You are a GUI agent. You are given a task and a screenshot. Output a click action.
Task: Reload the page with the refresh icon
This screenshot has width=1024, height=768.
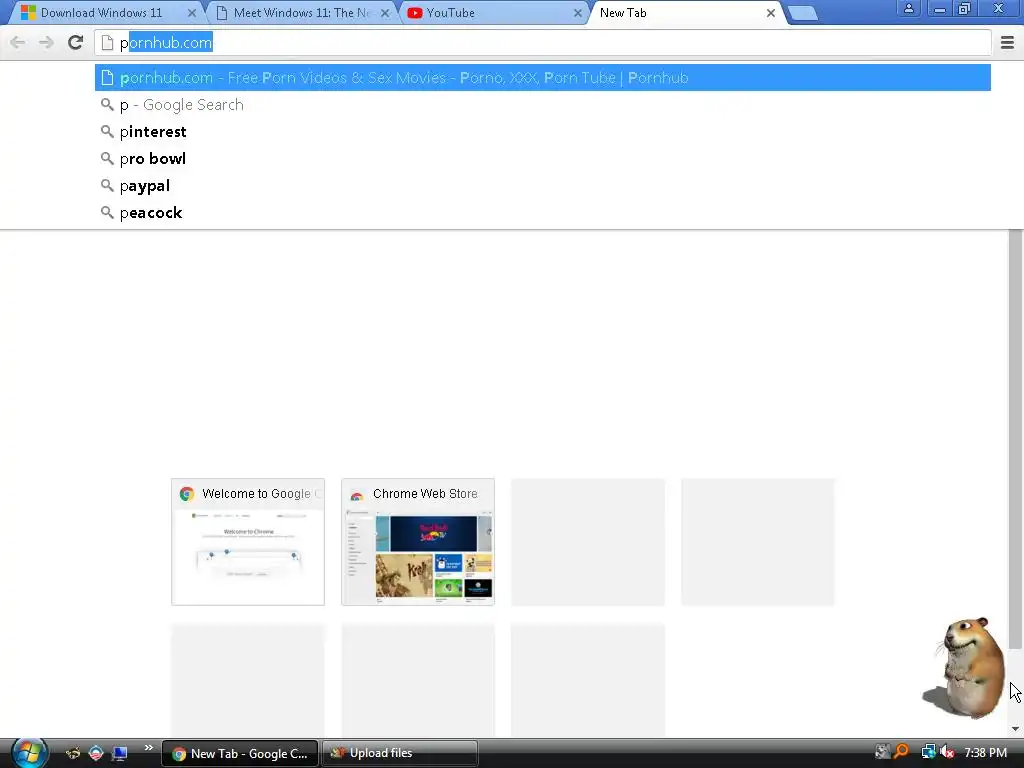(x=76, y=42)
